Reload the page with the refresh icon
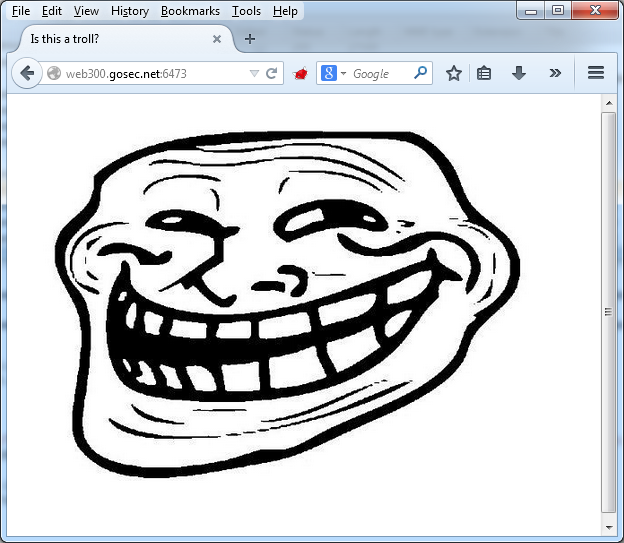 [x=271, y=73]
